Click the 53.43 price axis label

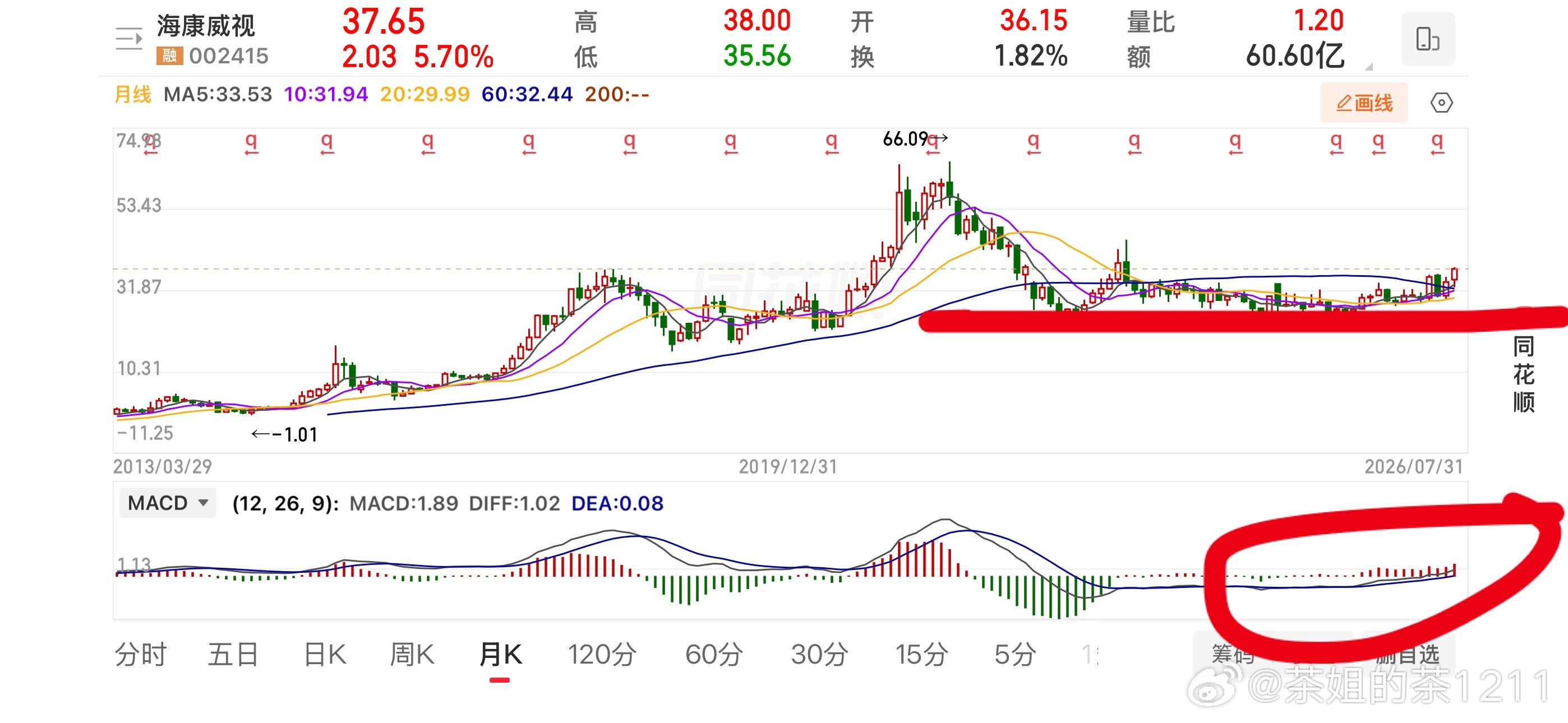coord(139,206)
